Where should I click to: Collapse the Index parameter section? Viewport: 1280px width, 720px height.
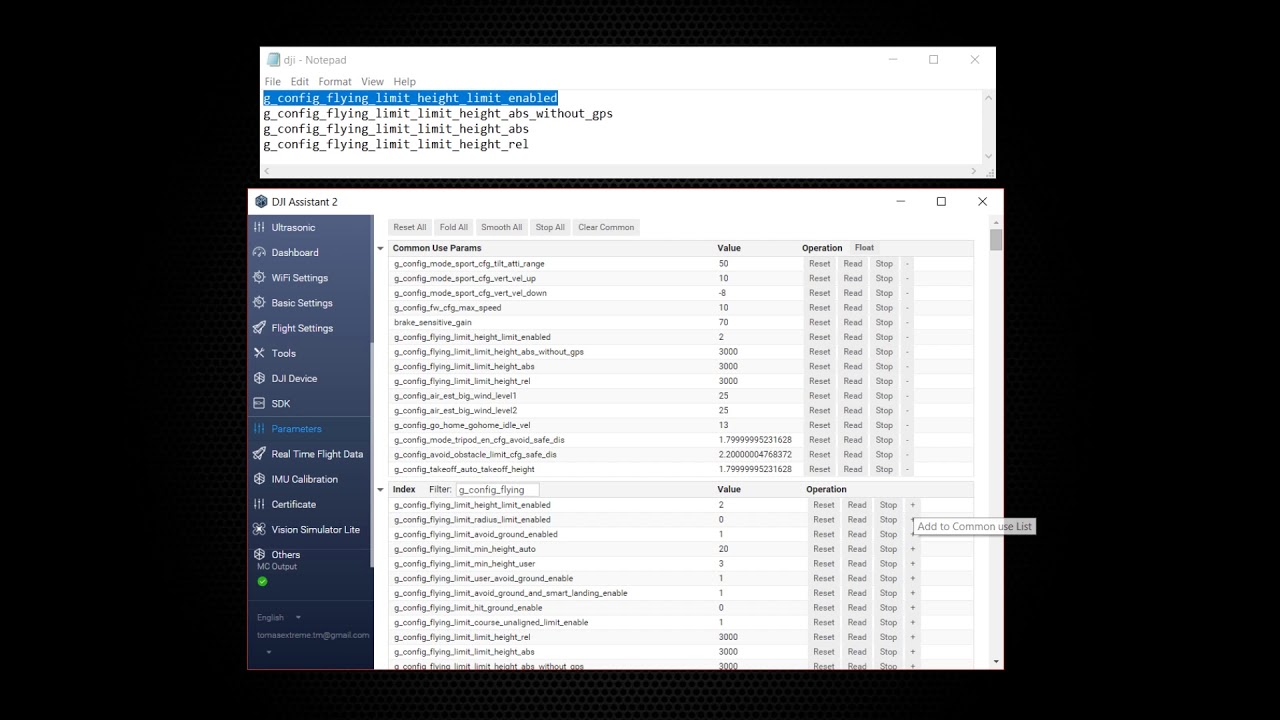point(380,490)
